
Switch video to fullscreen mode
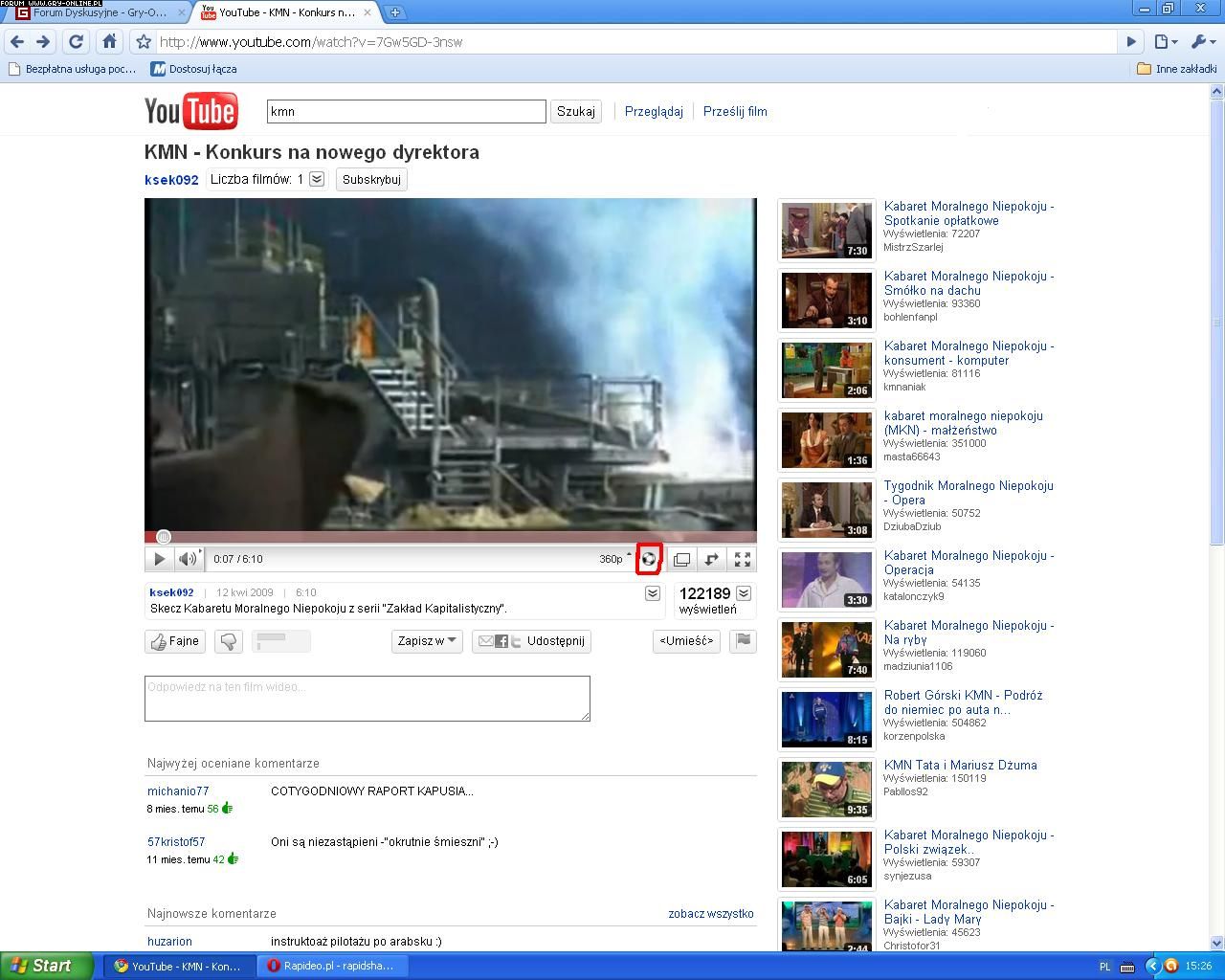742,559
